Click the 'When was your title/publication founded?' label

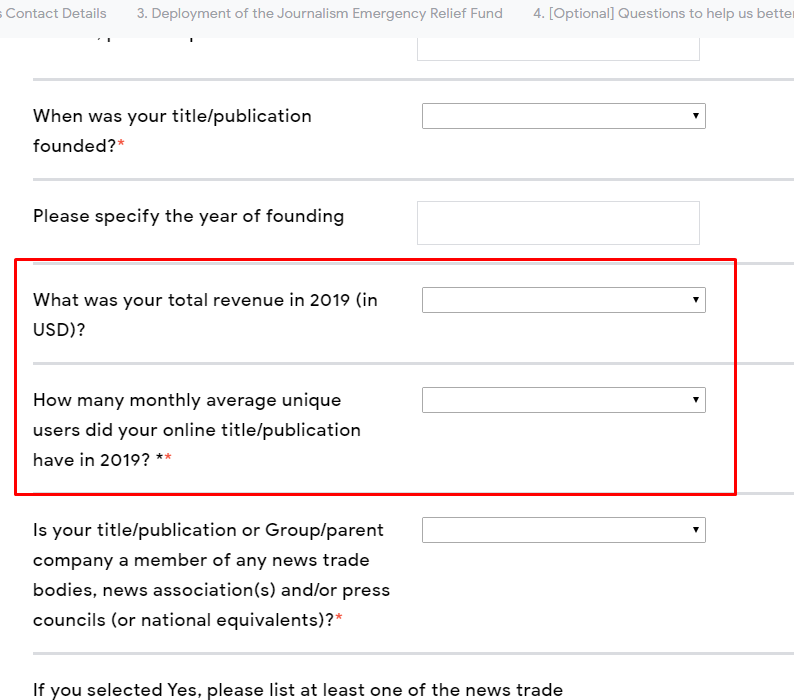172,131
